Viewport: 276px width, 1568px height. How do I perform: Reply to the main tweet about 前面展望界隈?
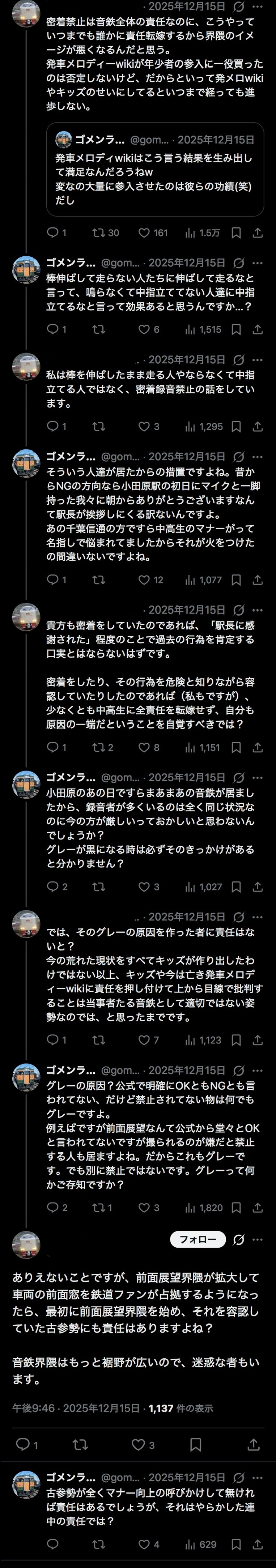22,1444
